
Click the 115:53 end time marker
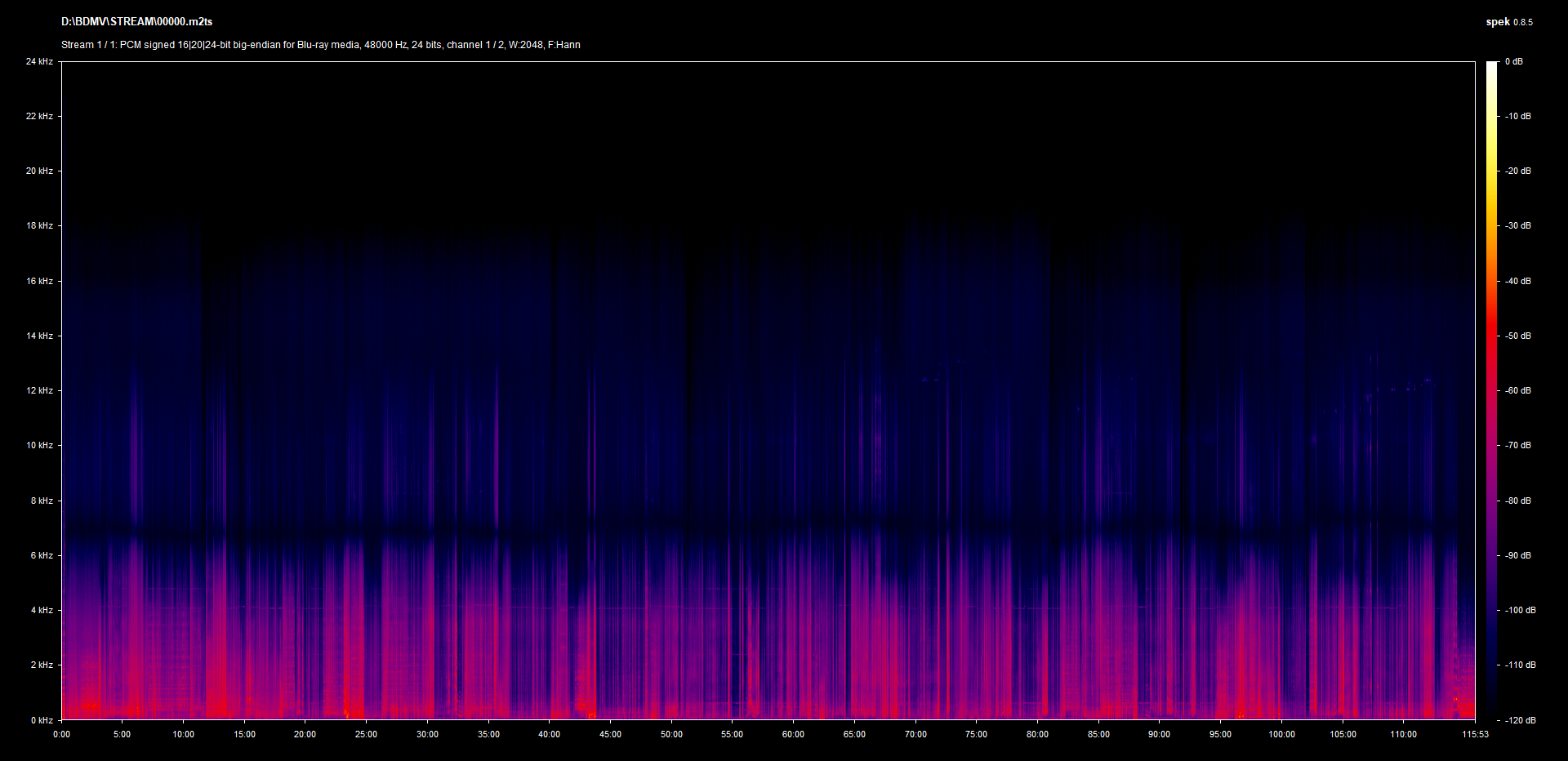[x=1475, y=734]
